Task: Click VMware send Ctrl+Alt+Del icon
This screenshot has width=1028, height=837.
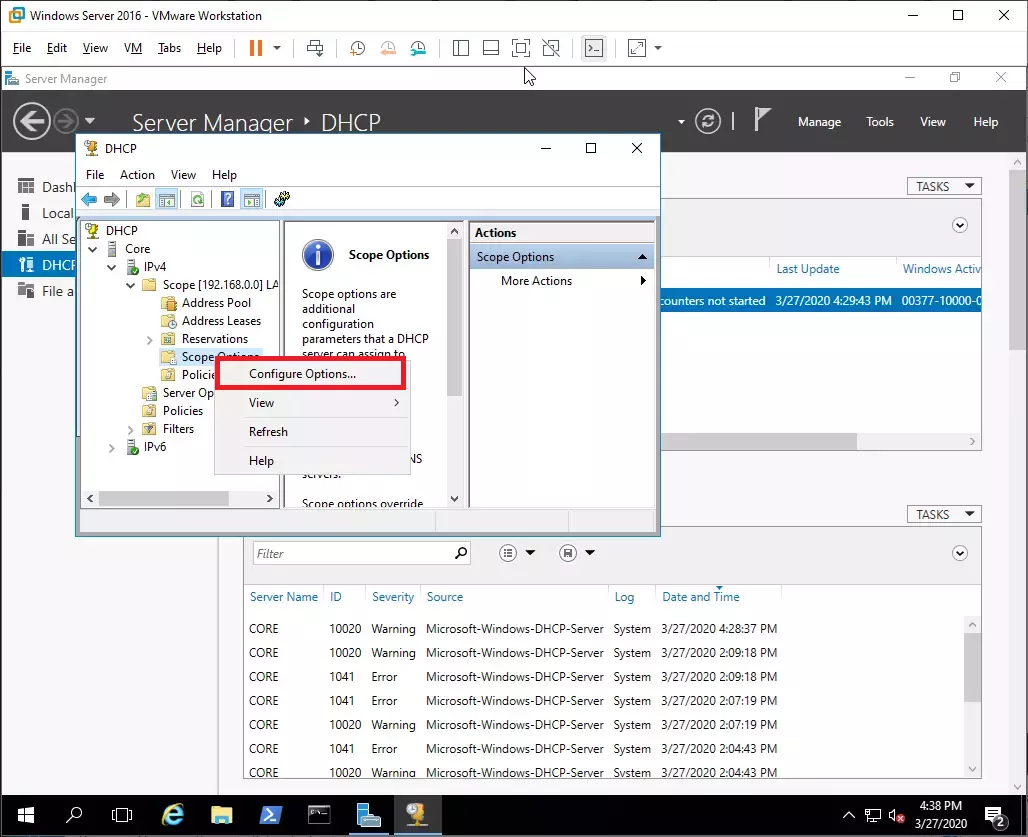Action: (x=315, y=48)
